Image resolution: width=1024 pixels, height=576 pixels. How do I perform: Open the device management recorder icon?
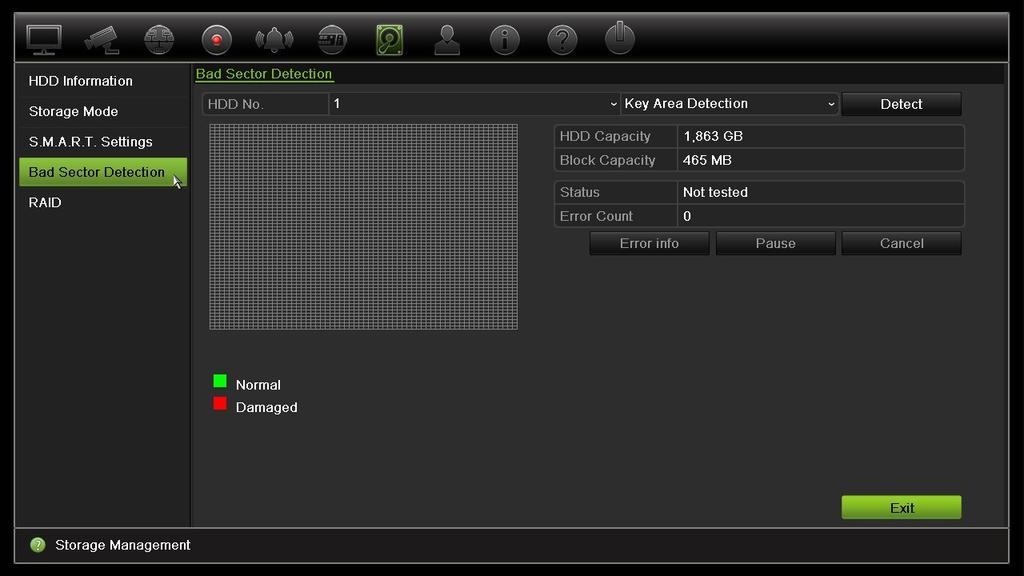[332, 39]
